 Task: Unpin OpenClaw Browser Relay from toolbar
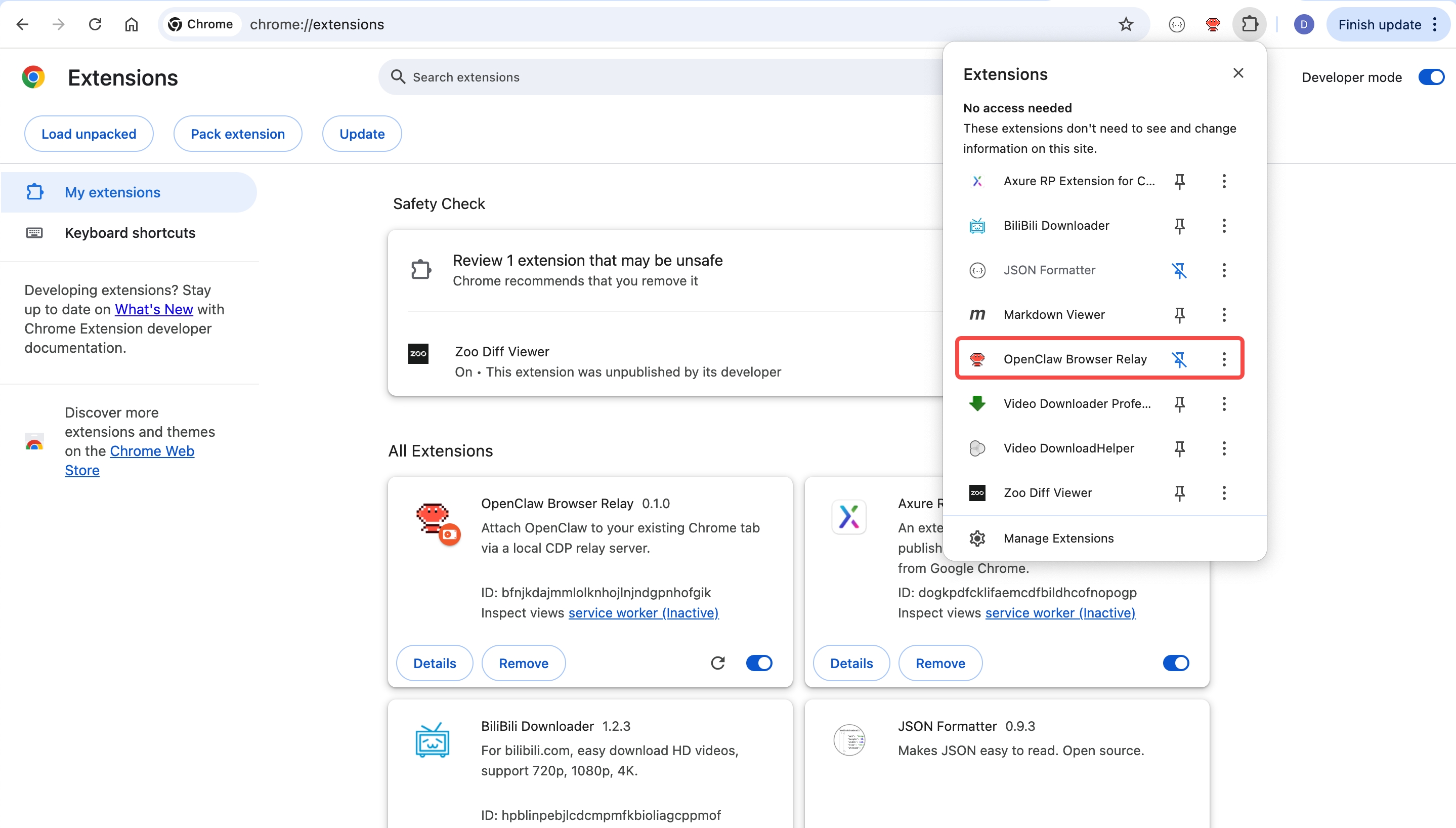pyautogui.click(x=1179, y=359)
